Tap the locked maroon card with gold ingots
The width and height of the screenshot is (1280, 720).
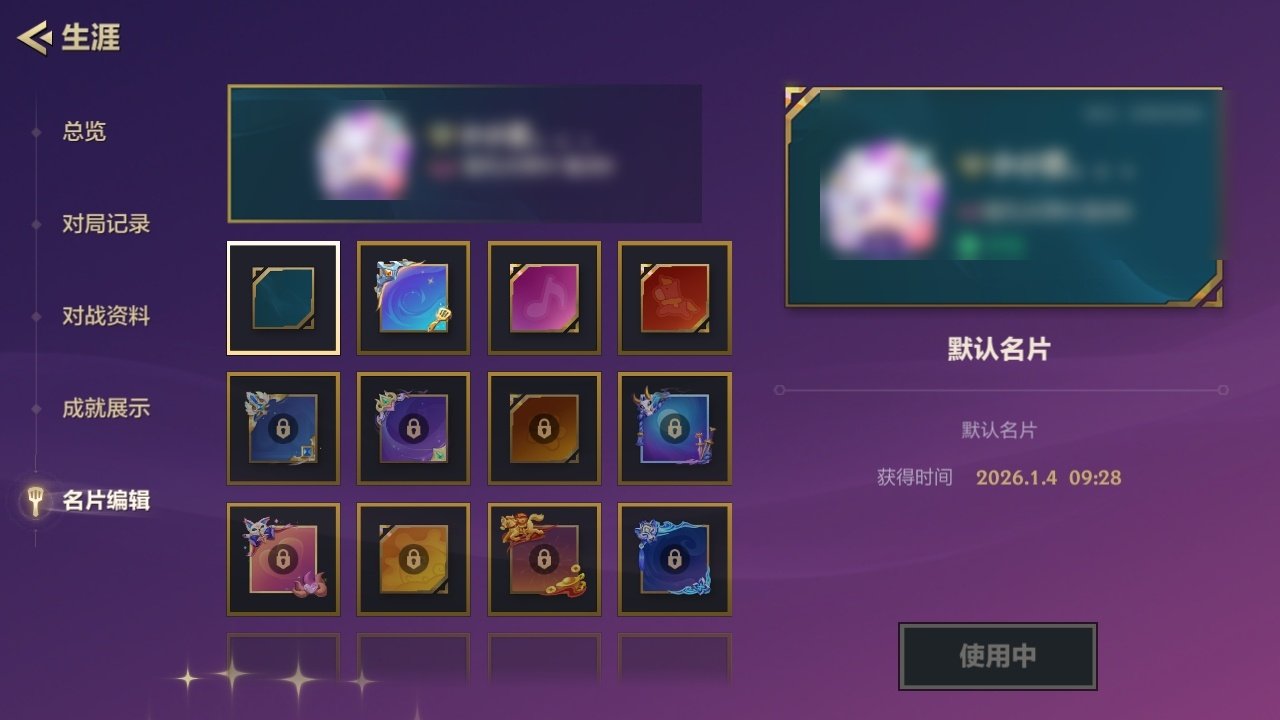coord(544,559)
